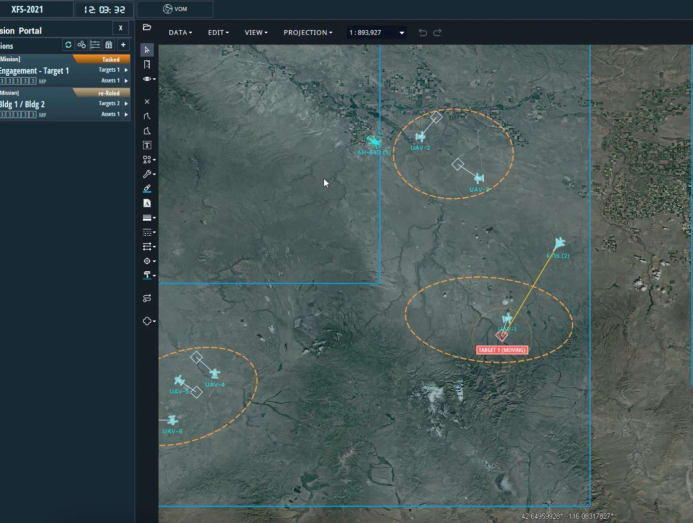The image size is (693, 523).
Task: Click the undo arrow icon
Action: point(423,32)
